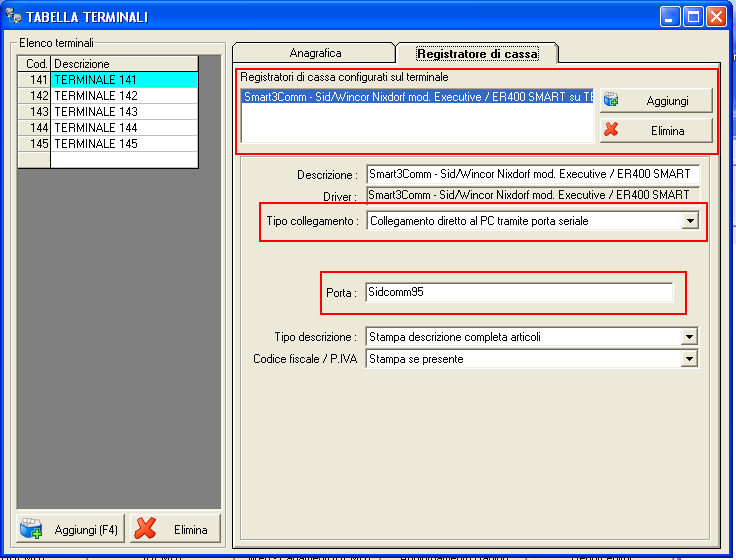Click the Cod. column header
This screenshot has width=736, height=560.
tap(34, 64)
